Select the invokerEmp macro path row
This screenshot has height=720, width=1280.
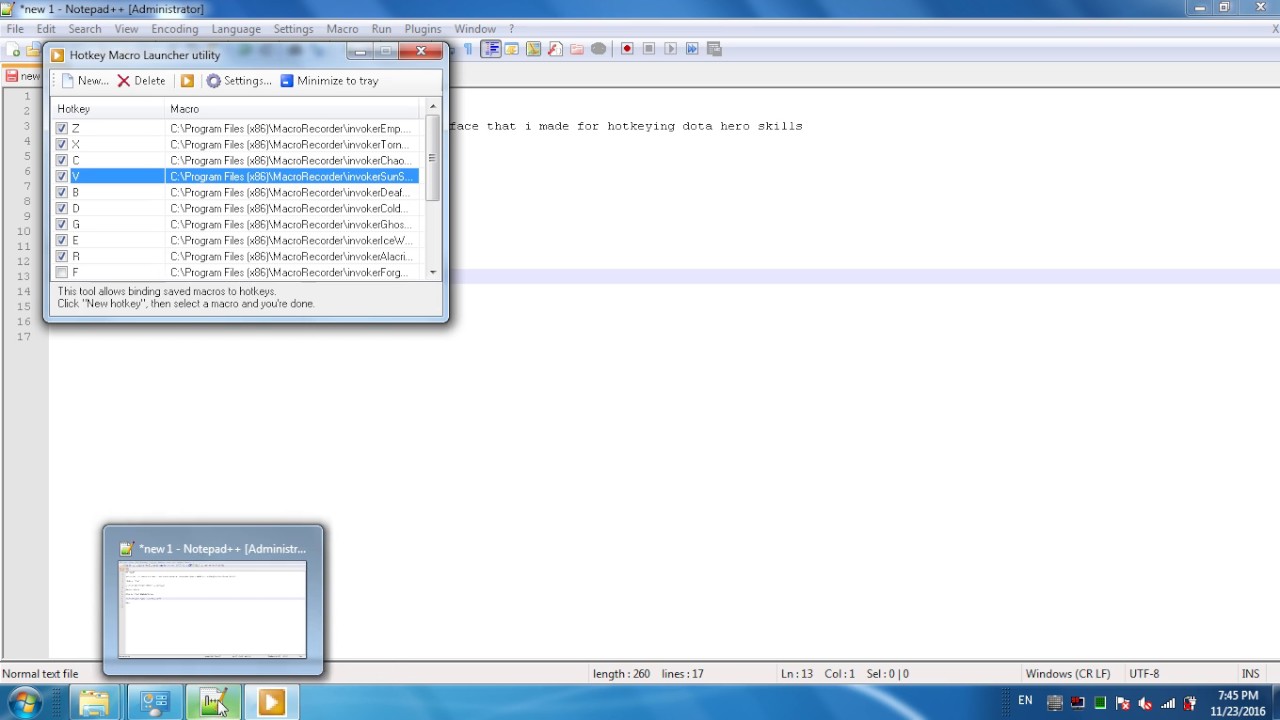coord(290,129)
